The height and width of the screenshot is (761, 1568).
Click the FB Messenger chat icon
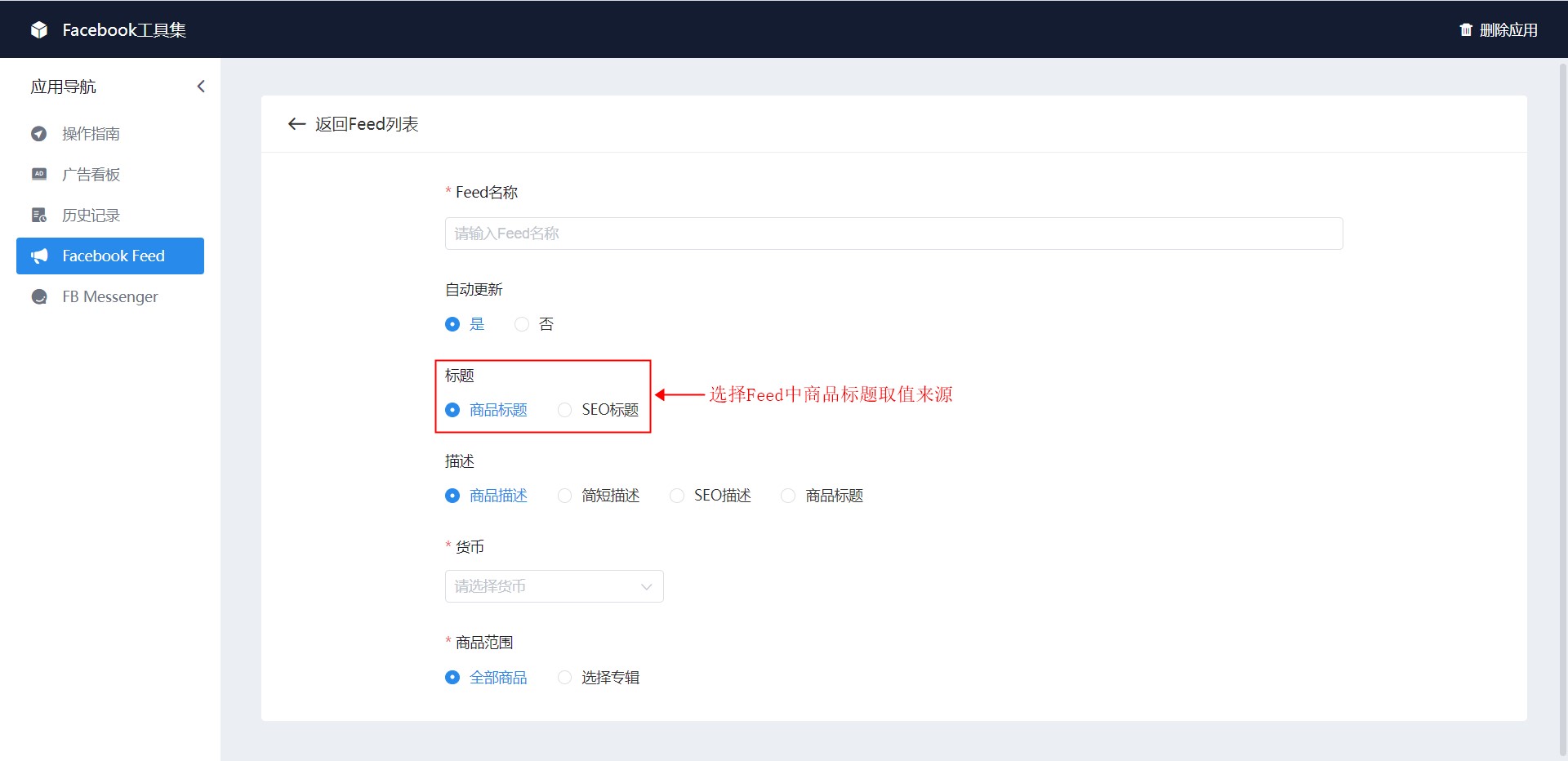(x=39, y=297)
